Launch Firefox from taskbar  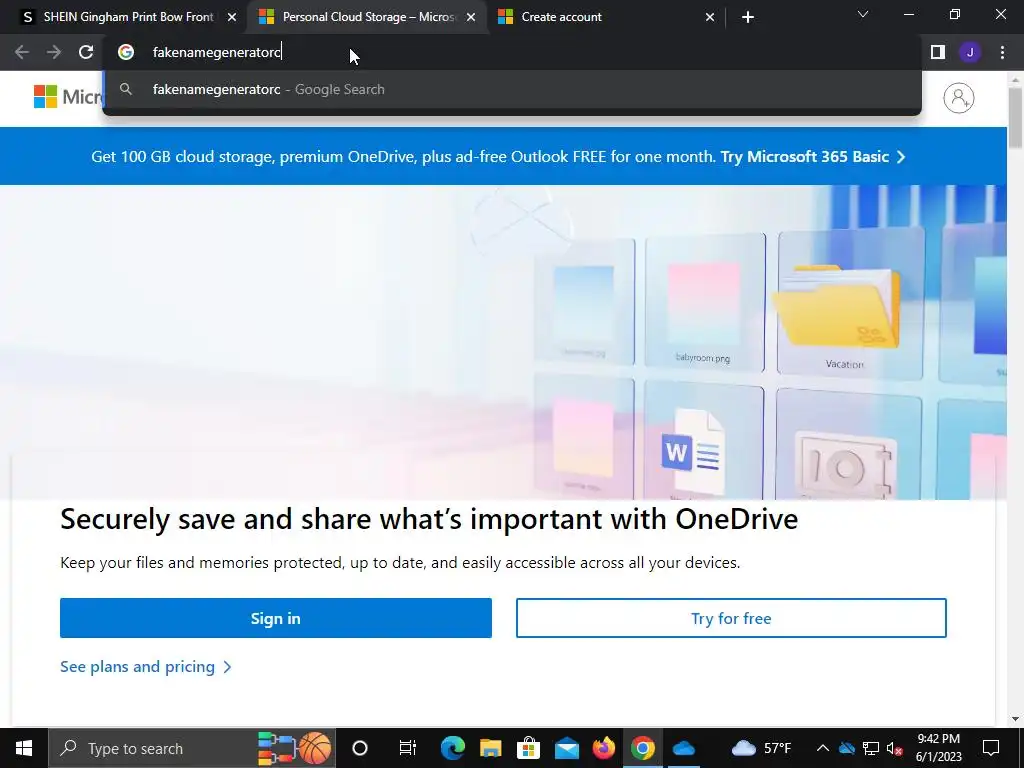(x=604, y=748)
